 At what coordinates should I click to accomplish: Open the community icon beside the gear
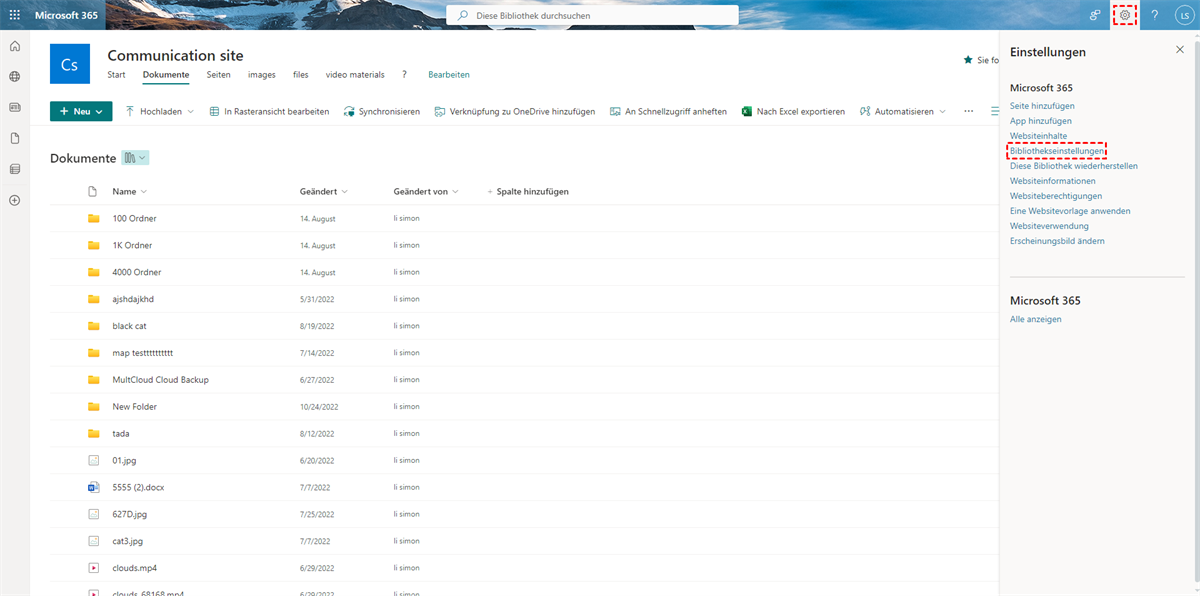[1096, 15]
